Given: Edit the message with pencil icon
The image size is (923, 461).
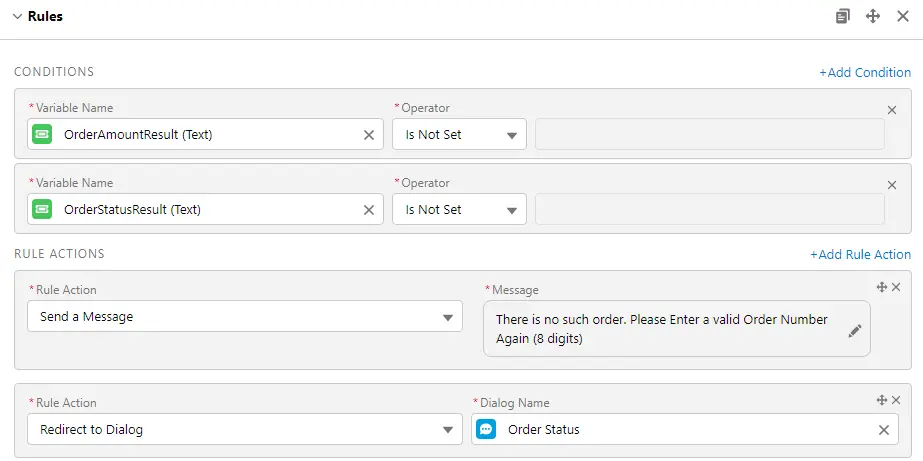Looking at the screenshot, I should pos(854,331).
